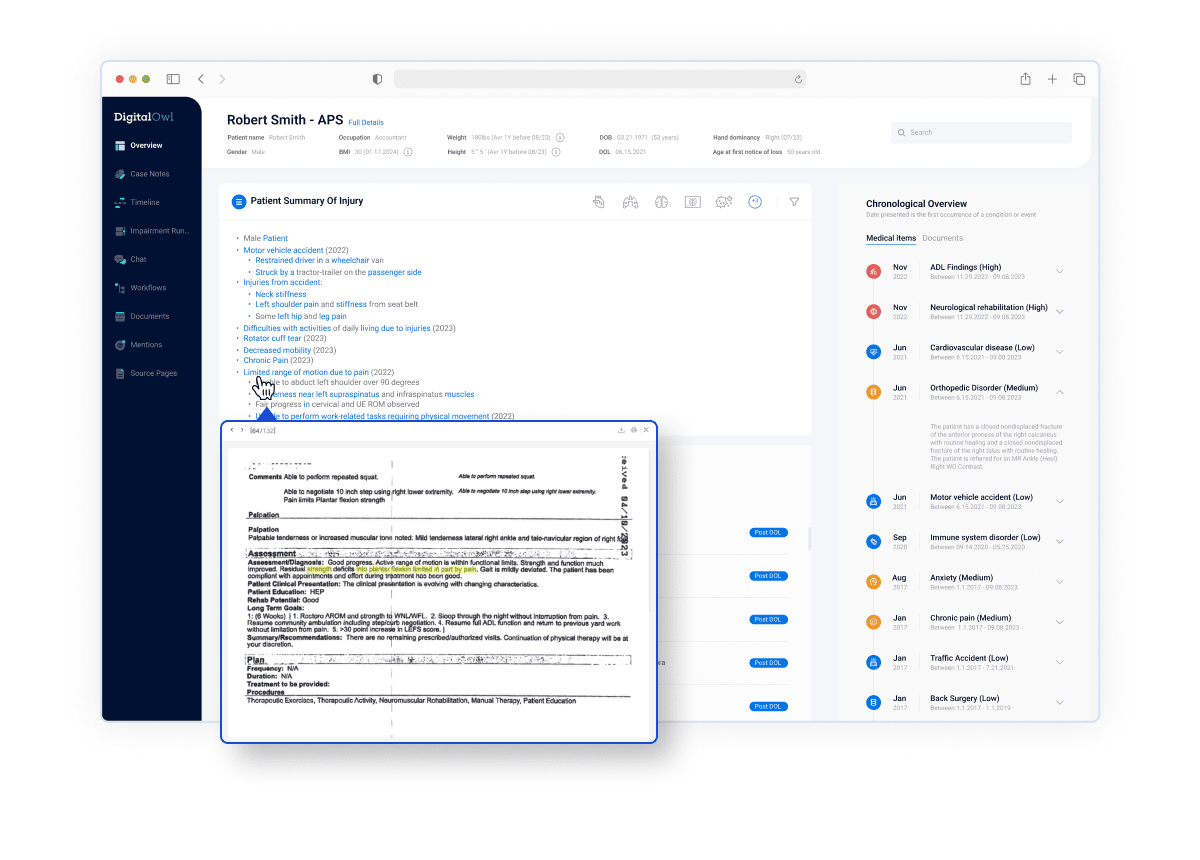The height and width of the screenshot is (860, 1200).
Task: Click the privacy shield icon
Action: coord(377,79)
